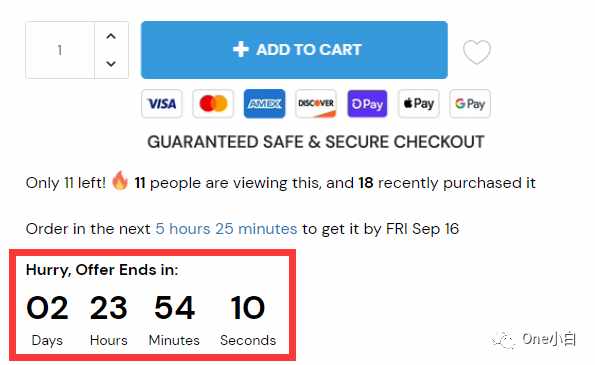Select the Shop Pay icon

pos(367,104)
